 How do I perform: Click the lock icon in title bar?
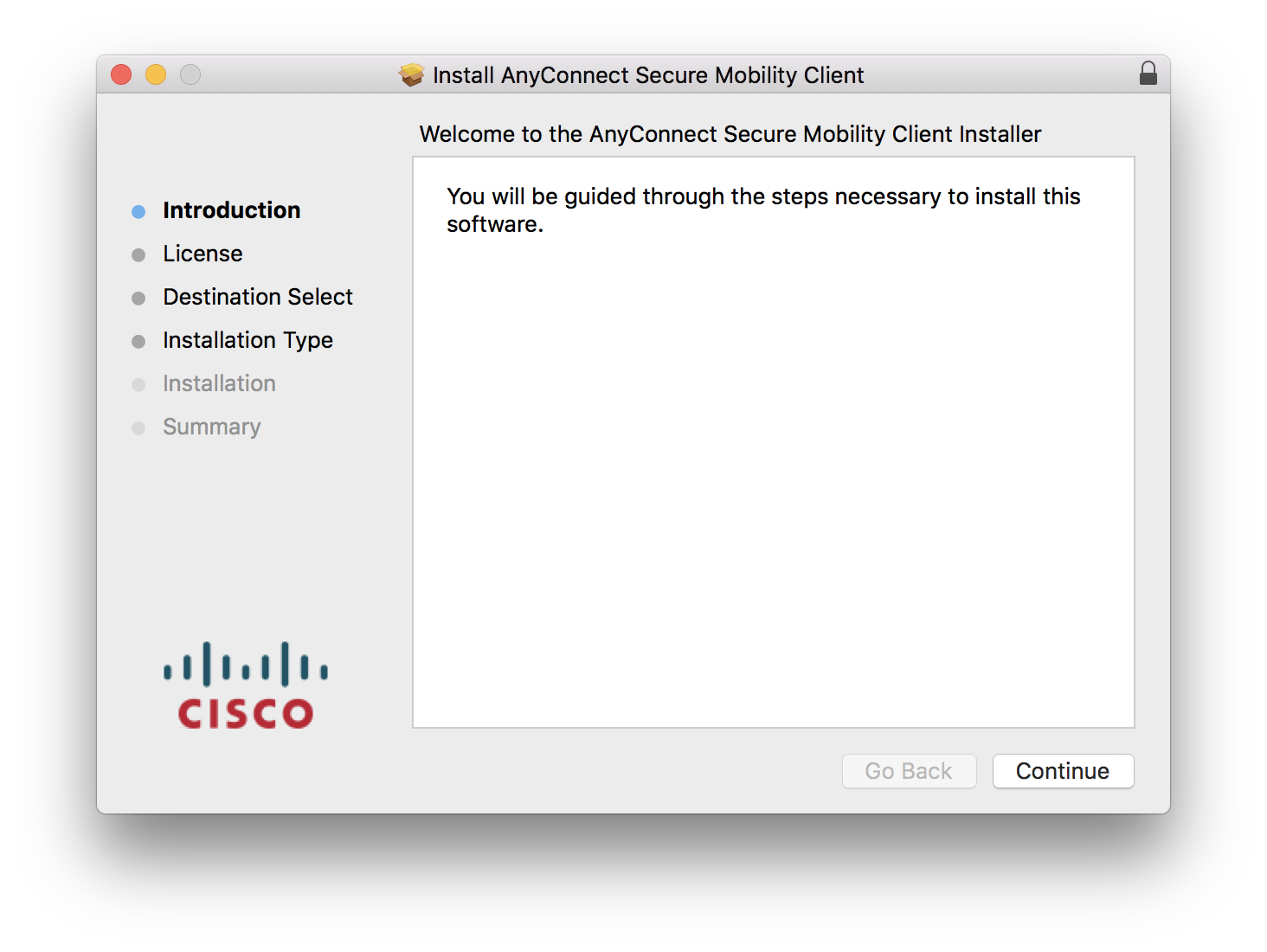(1148, 74)
